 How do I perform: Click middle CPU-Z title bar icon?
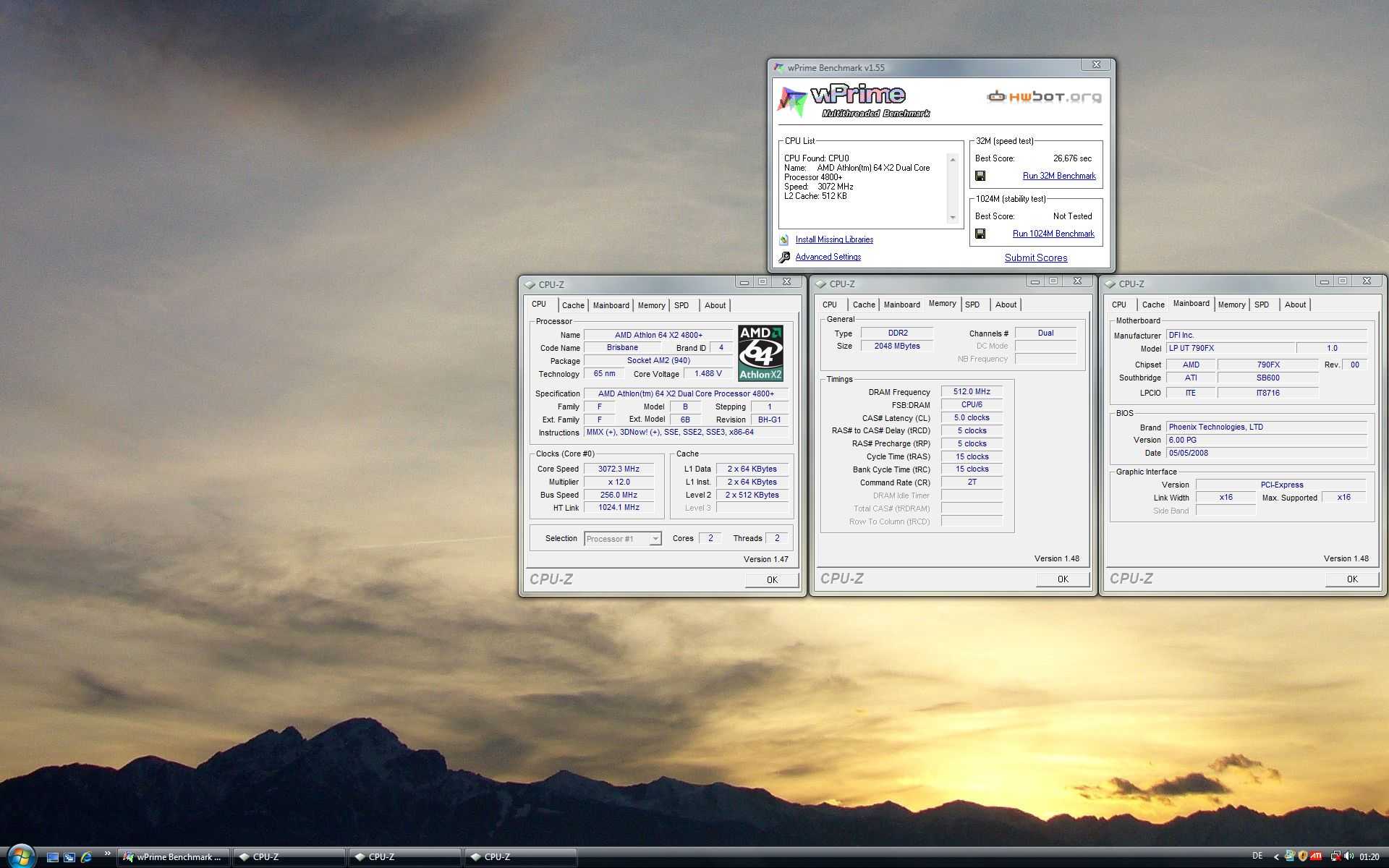pos(821,284)
